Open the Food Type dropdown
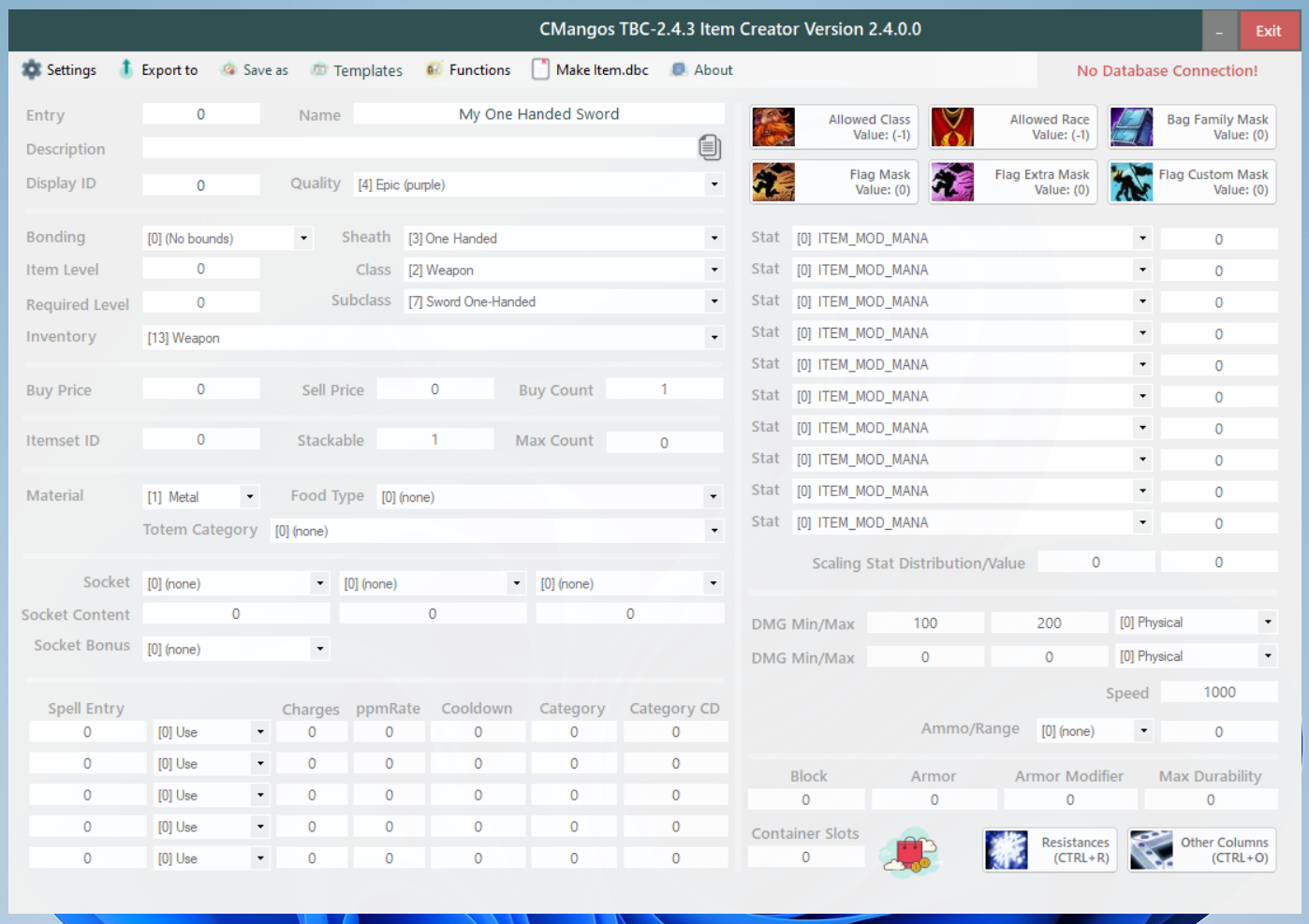Viewport: 1309px width, 924px height. tap(713, 497)
